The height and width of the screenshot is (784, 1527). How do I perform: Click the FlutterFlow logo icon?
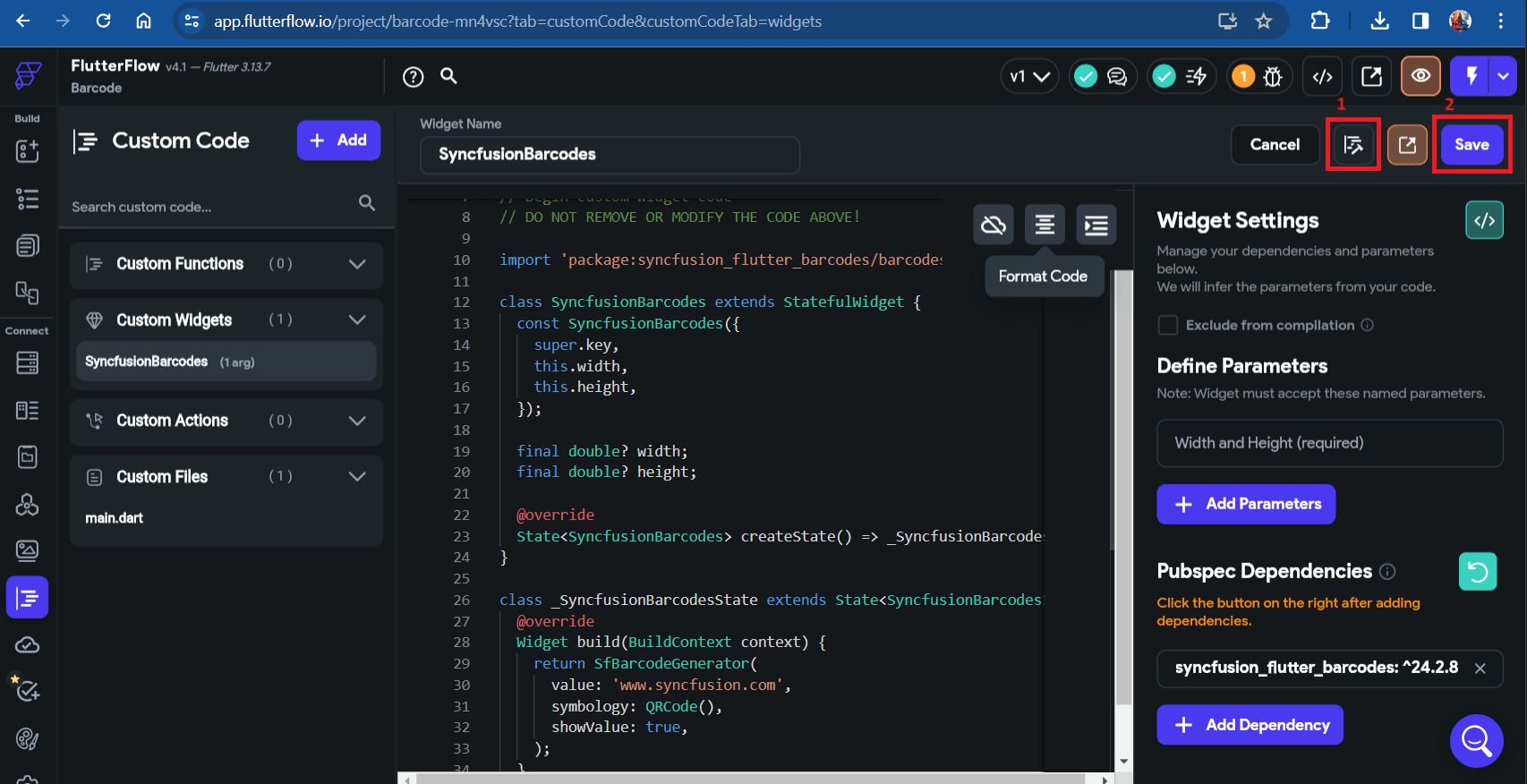click(28, 75)
